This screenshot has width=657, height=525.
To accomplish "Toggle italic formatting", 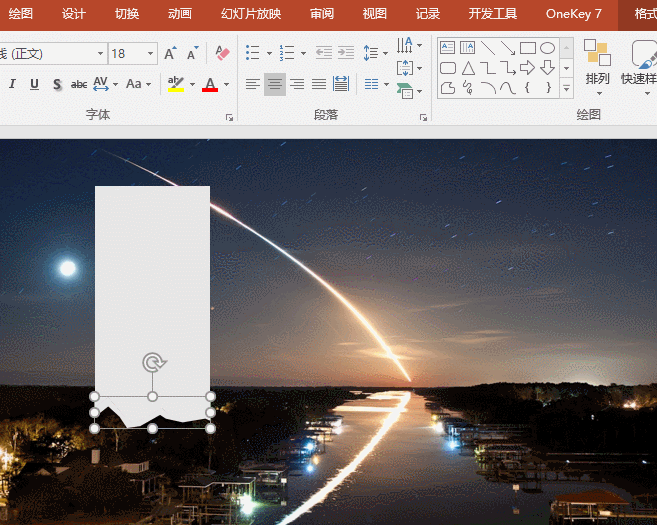I will (x=13, y=84).
